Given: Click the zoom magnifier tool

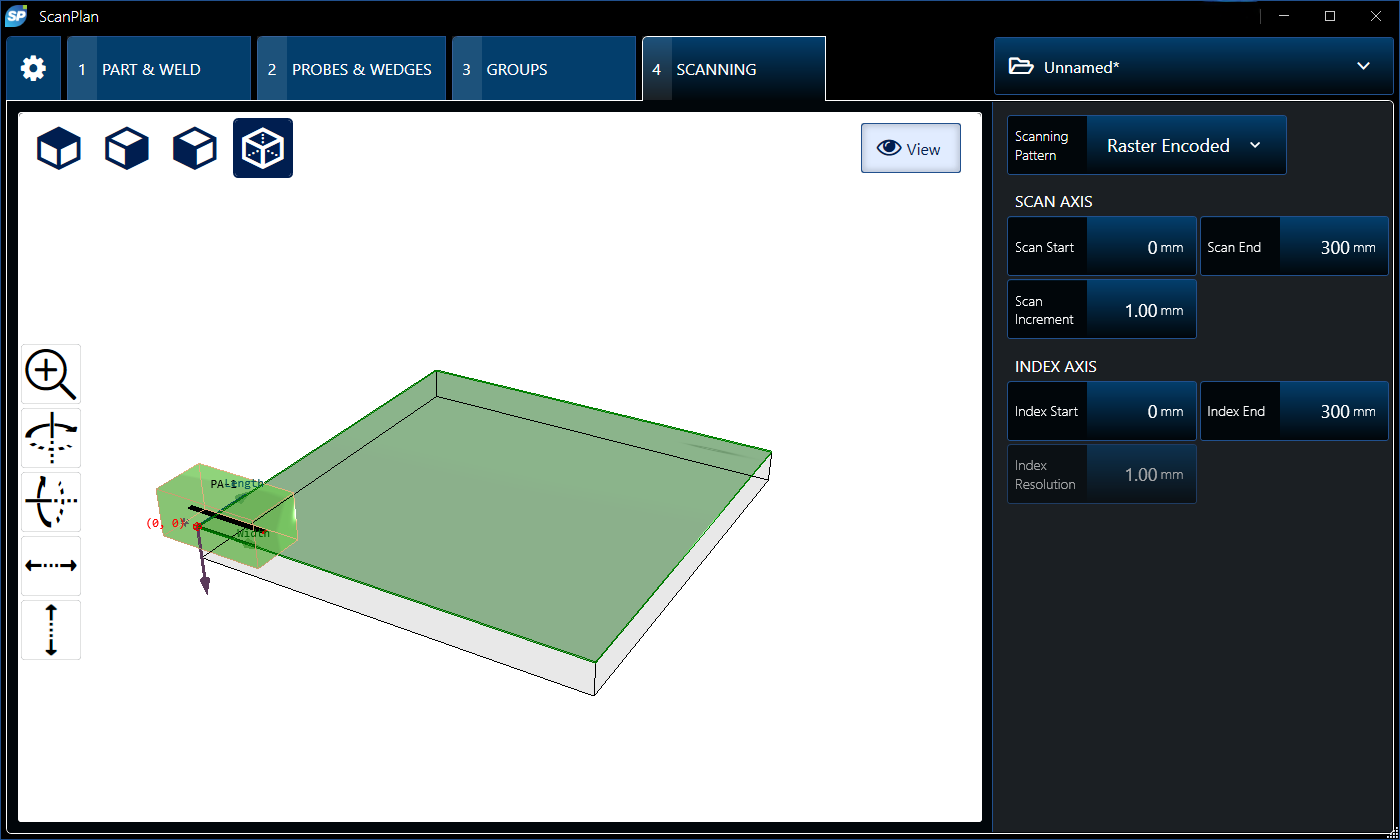Looking at the screenshot, I should (51, 374).
